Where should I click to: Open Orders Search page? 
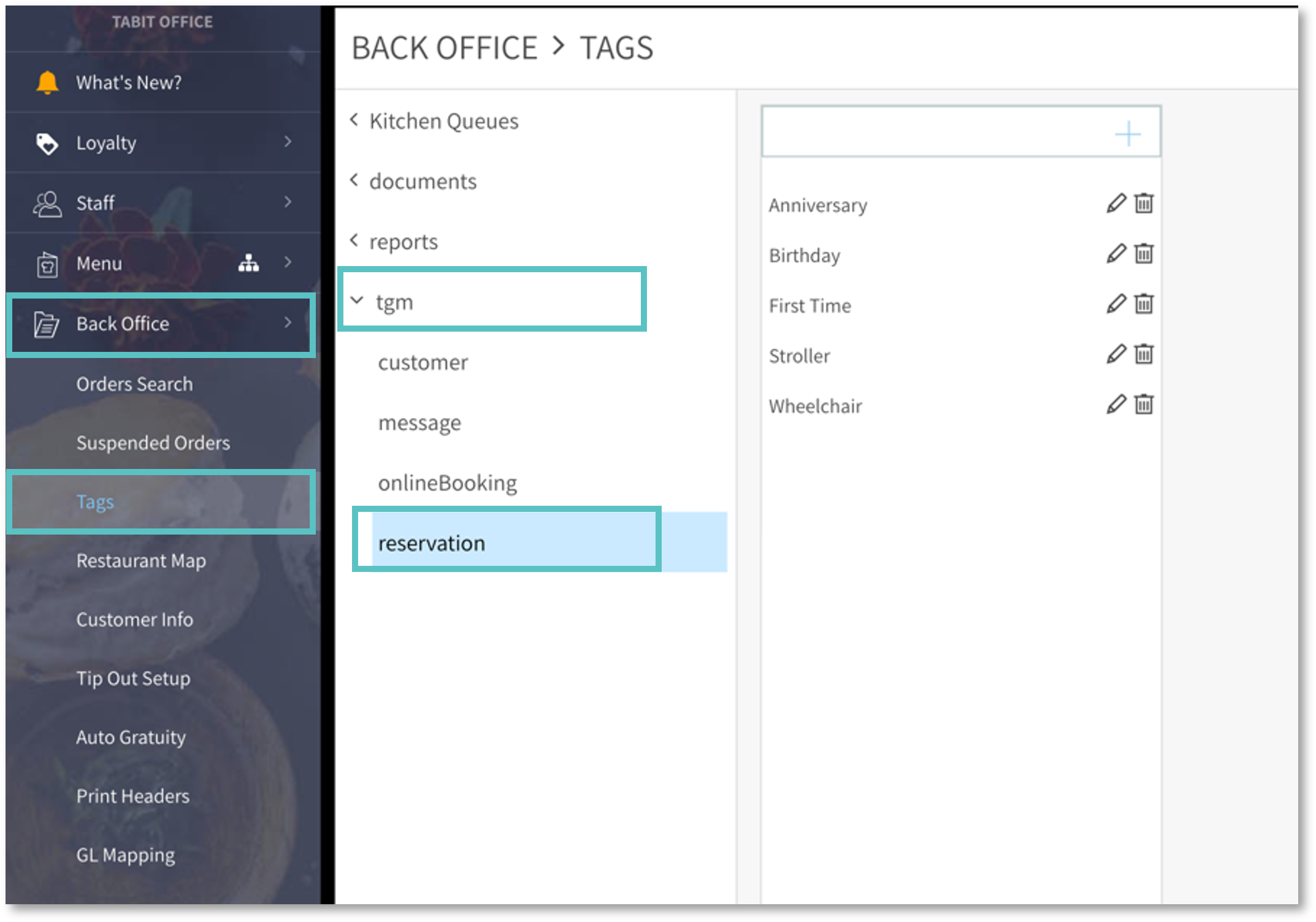(x=134, y=384)
